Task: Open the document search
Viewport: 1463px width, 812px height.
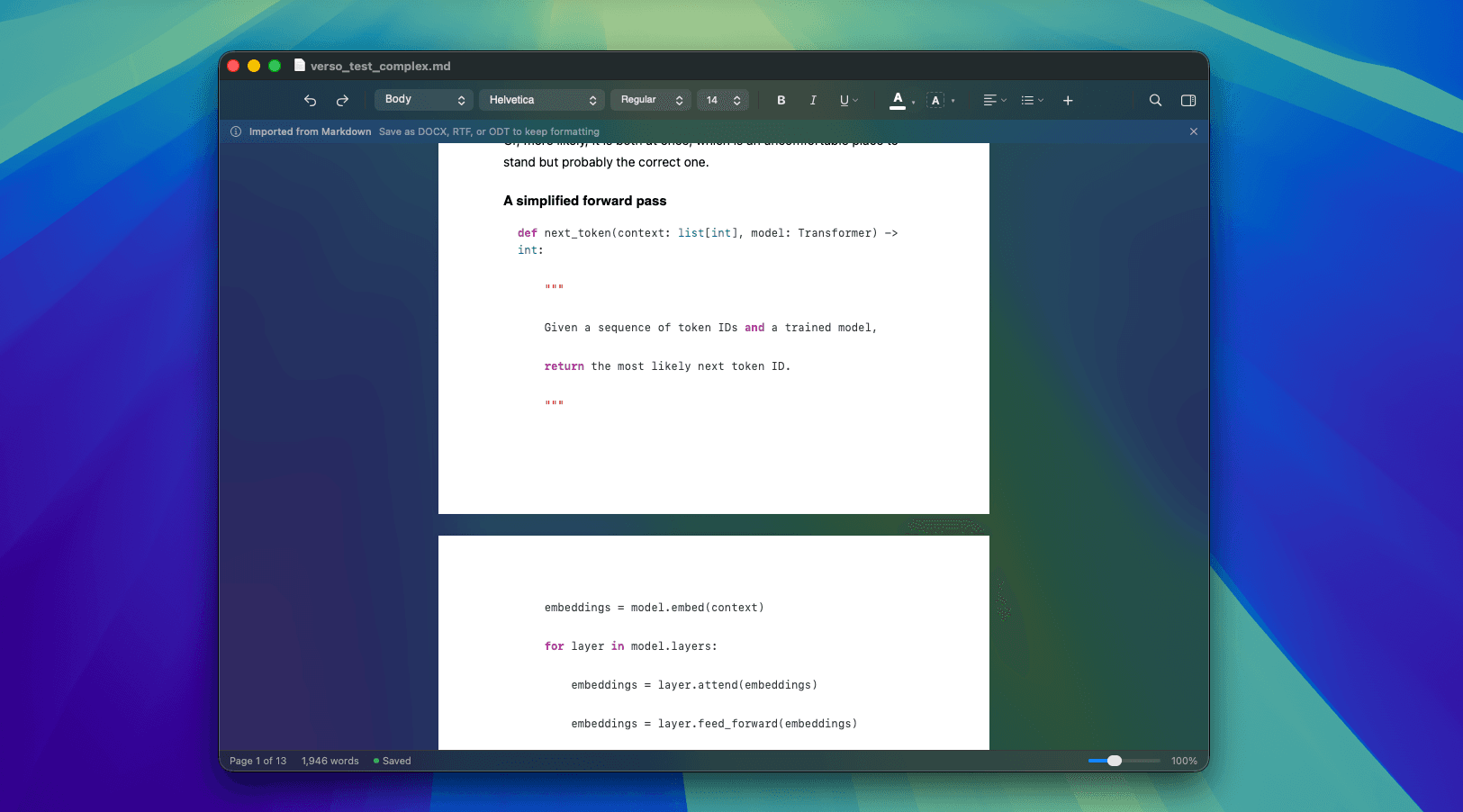Action: [x=1155, y=100]
